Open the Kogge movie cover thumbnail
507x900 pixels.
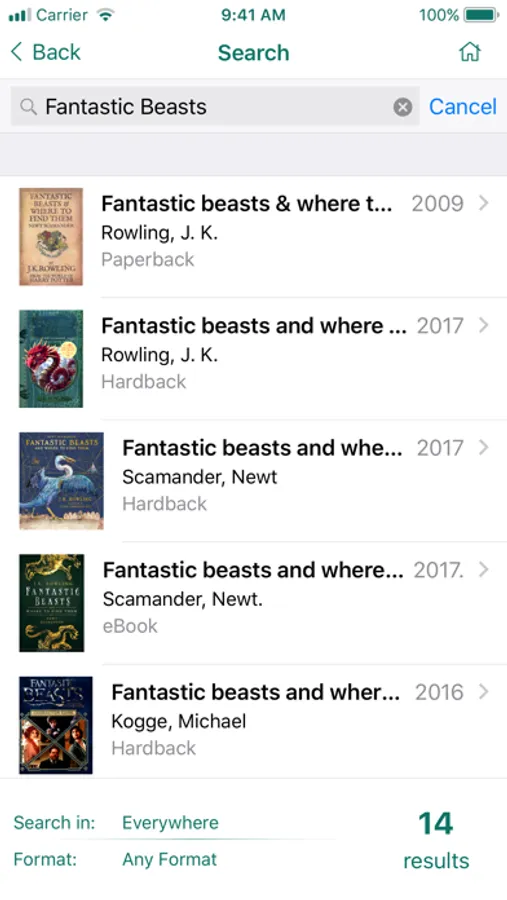[x=56, y=725]
